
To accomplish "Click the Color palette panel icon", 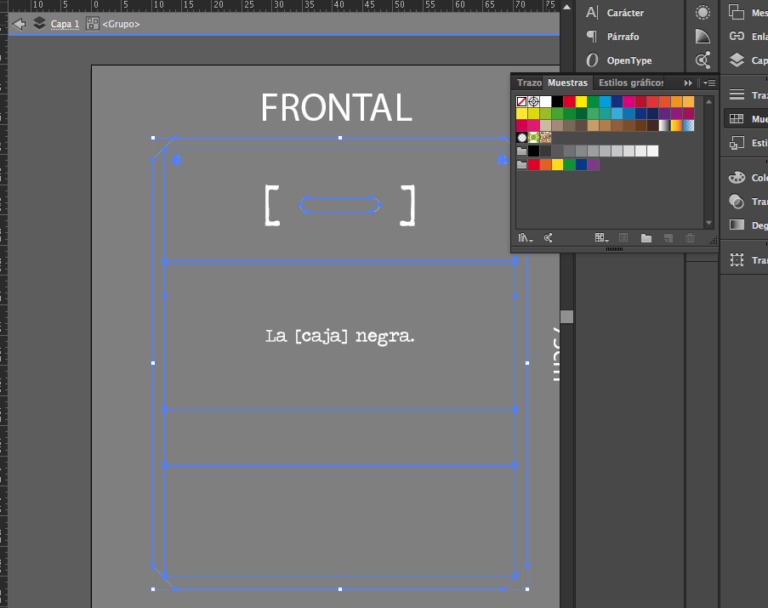I will pyautogui.click(x=737, y=178).
